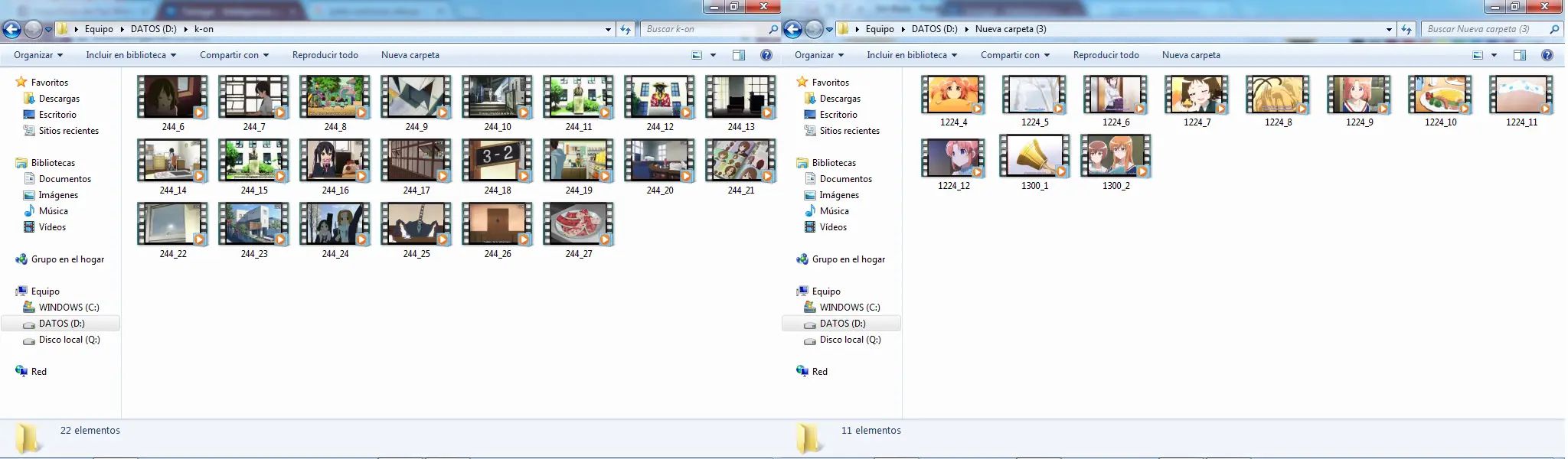Open Bibliotecas in Nueva carpeta (3) window sidebar
Viewport: 1568px width, 459px height.
point(834,163)
